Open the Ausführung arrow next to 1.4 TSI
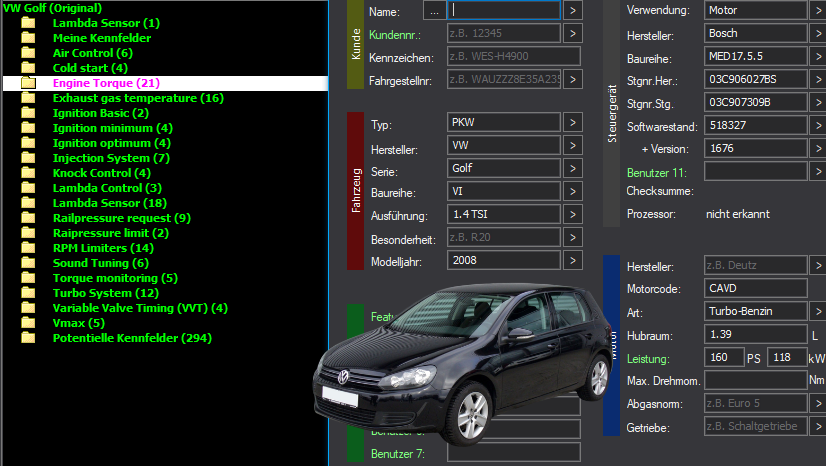The height and width of the screenshot is (466, 826). click(573, 214)
